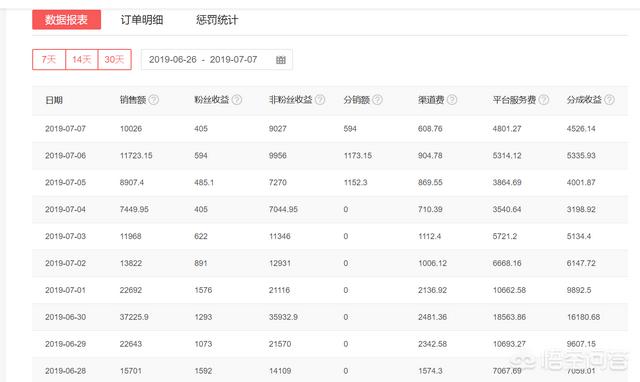The image size is (640, 382).
Task: Select the date cell 2019-06-28
Action: click(65, 371)
